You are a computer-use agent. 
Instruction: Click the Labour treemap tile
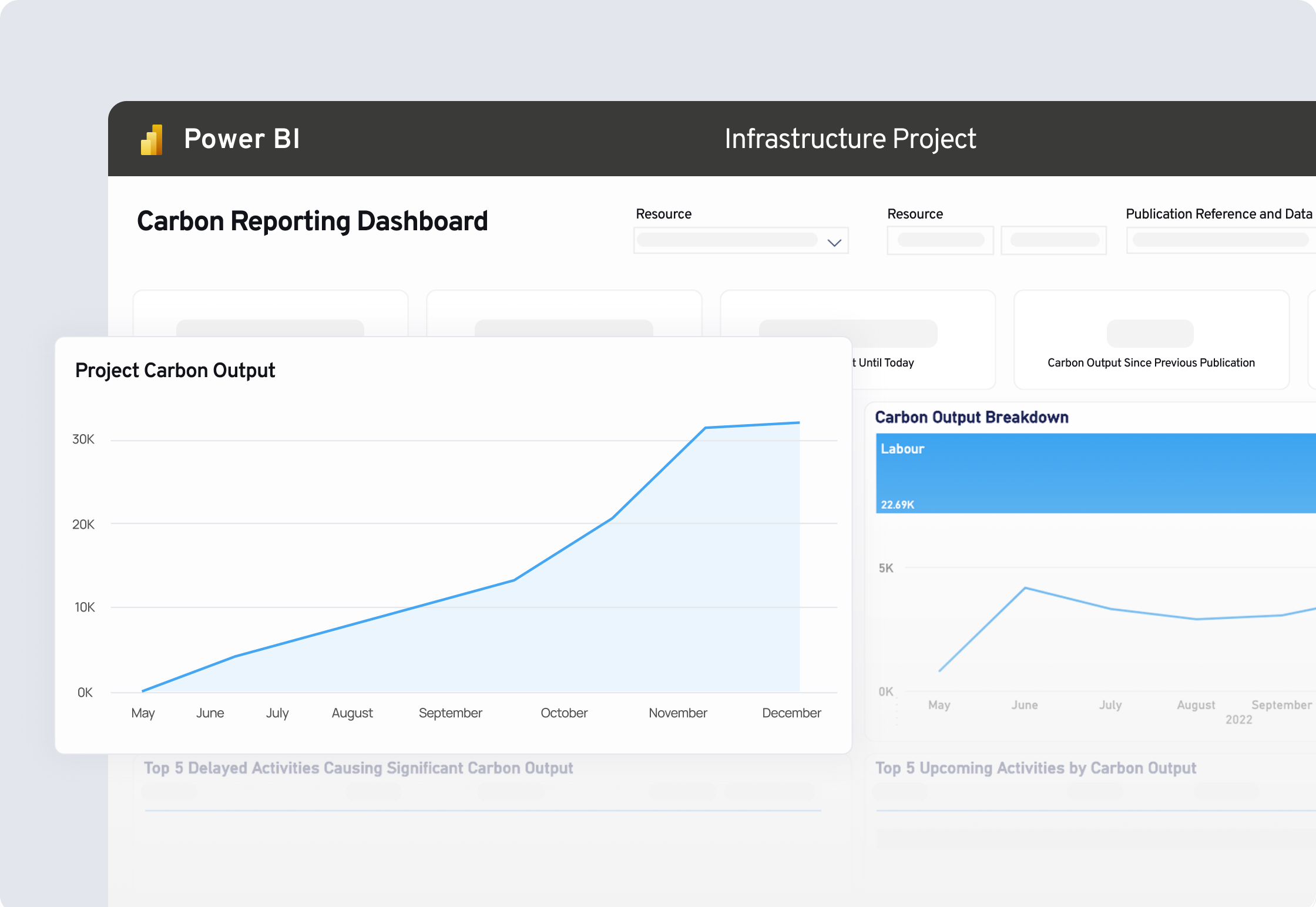click(x=1095, y=473)
